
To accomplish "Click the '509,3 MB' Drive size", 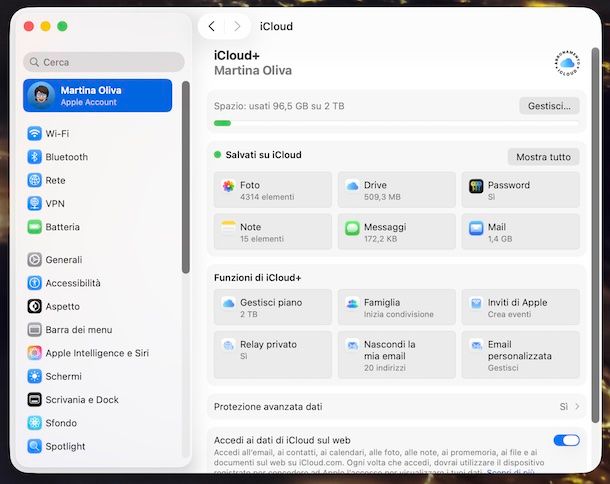I will (x=382, y=197).
